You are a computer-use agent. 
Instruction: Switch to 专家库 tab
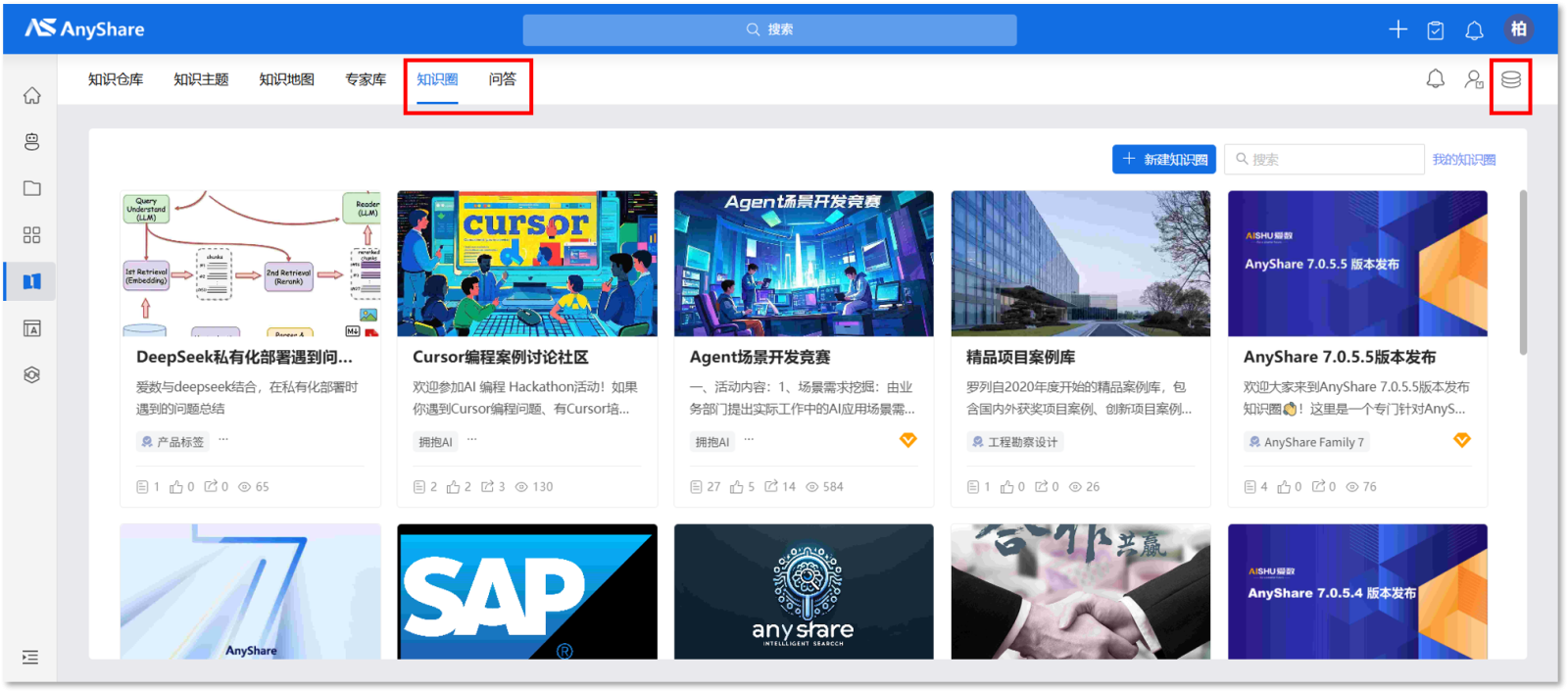click(366, 79)
